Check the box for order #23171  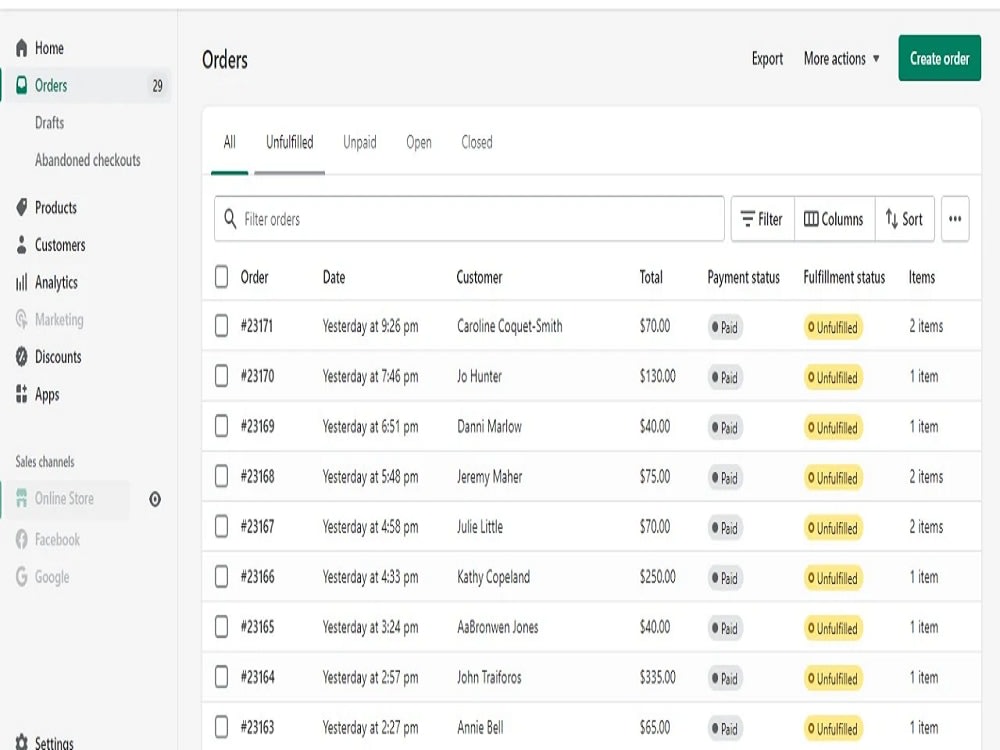pos(221,325)
